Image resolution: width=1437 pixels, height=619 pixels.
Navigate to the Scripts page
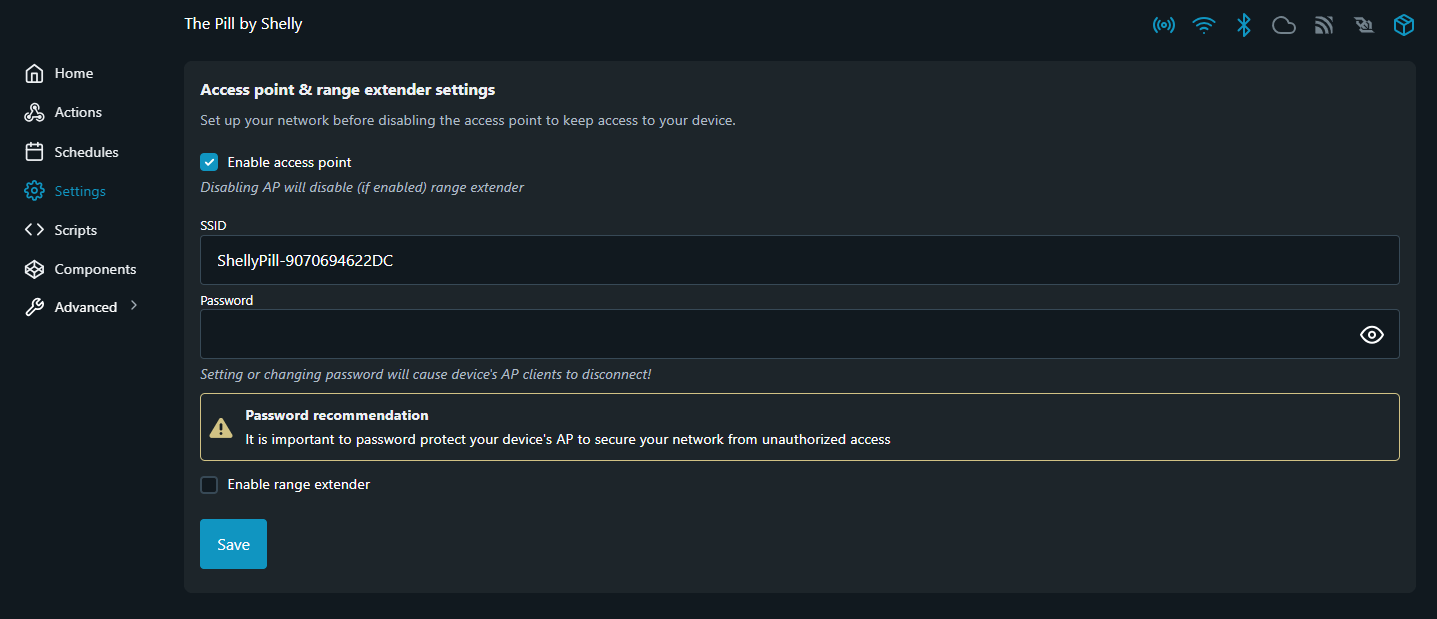point(75,230)
